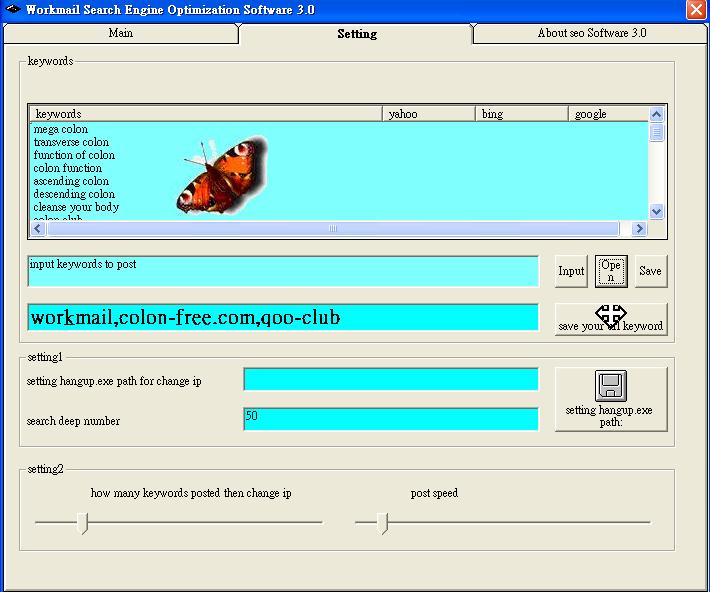This screenshot has height=592, width=710.
Task: Click the yahoo column header
Action: [428, 114]
